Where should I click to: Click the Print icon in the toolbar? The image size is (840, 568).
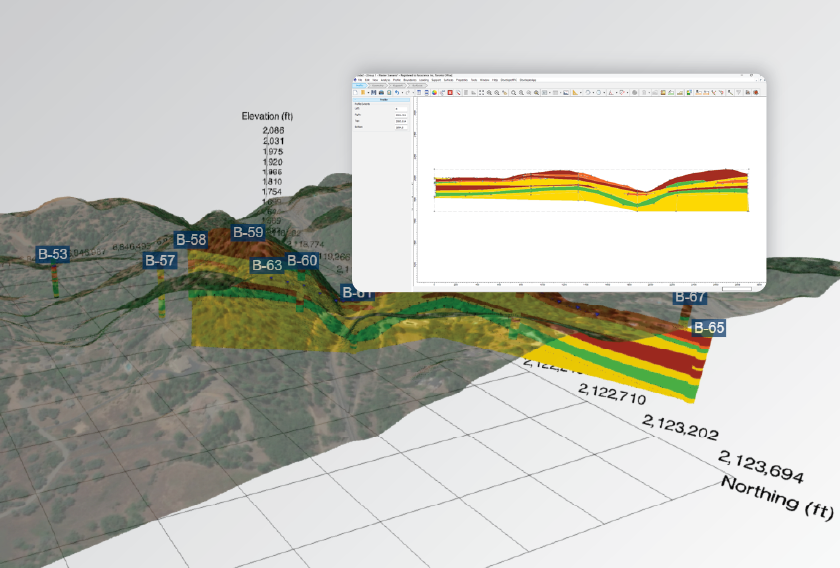click(x=381, y=92)
